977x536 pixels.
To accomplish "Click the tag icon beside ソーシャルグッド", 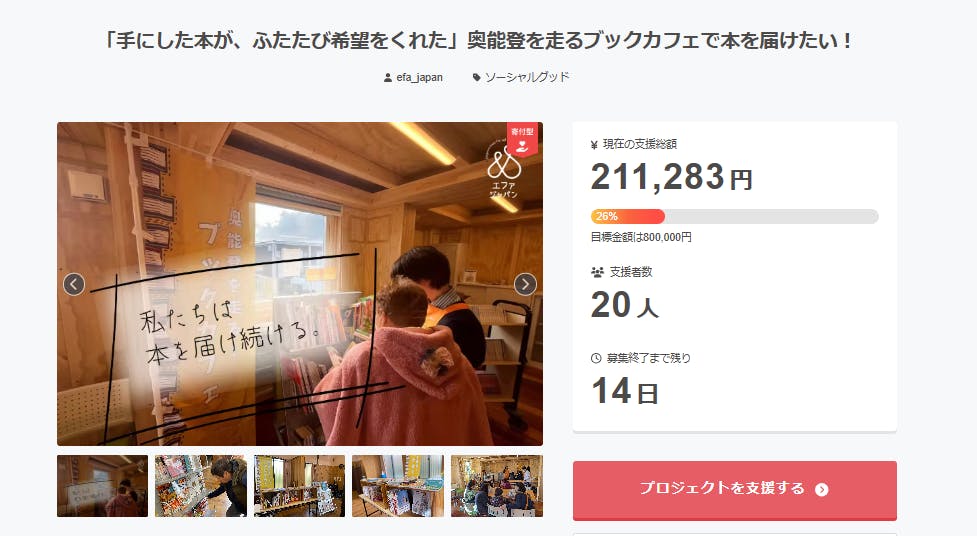I will coord(477,78).
